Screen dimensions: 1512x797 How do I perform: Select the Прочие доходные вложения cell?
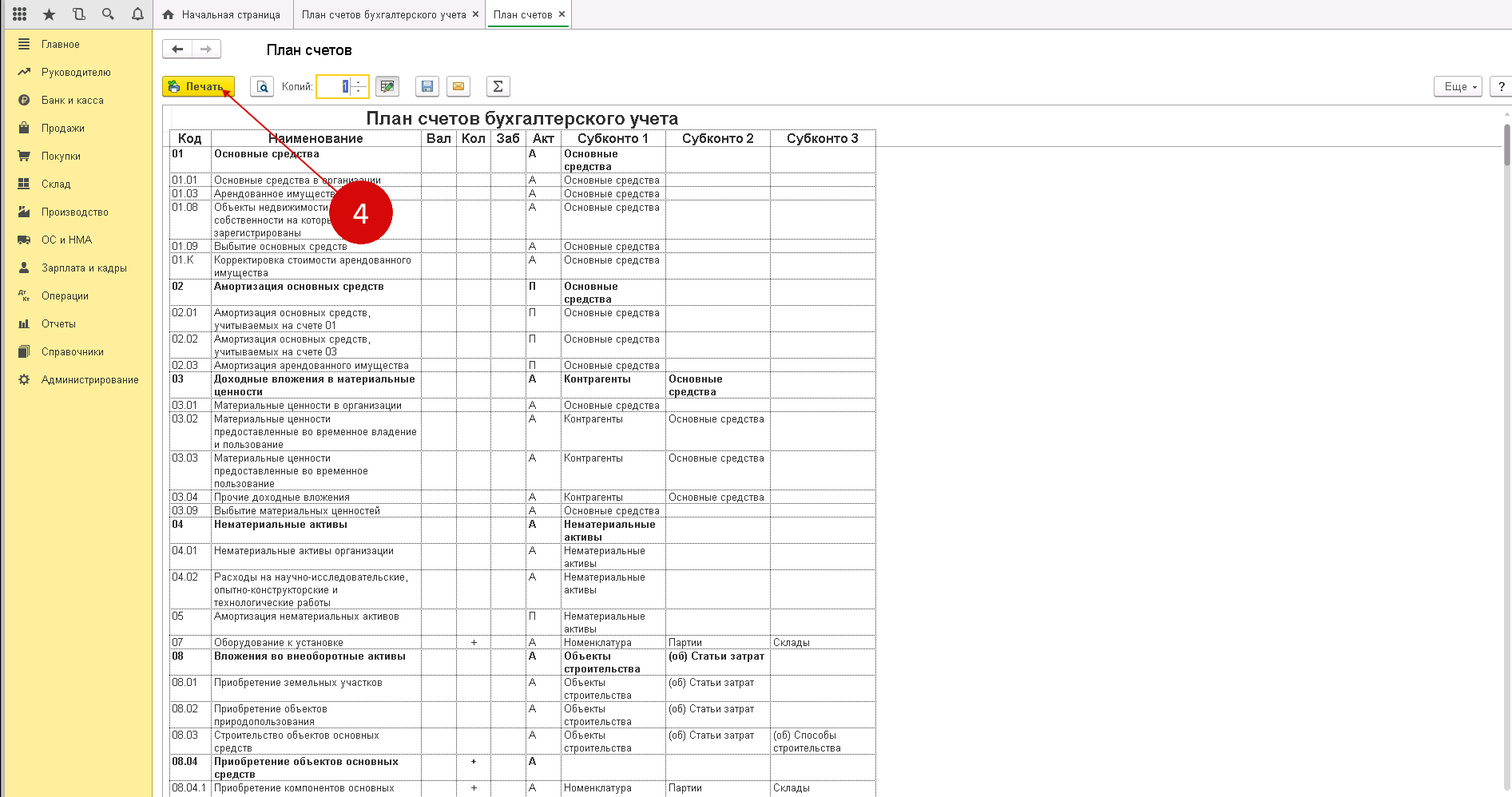(315, 497)
